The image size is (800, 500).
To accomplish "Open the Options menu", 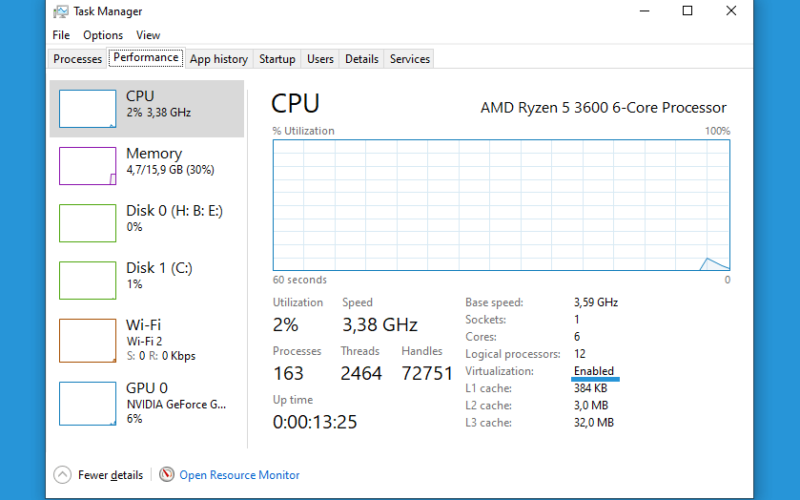I will coord(103,35).
